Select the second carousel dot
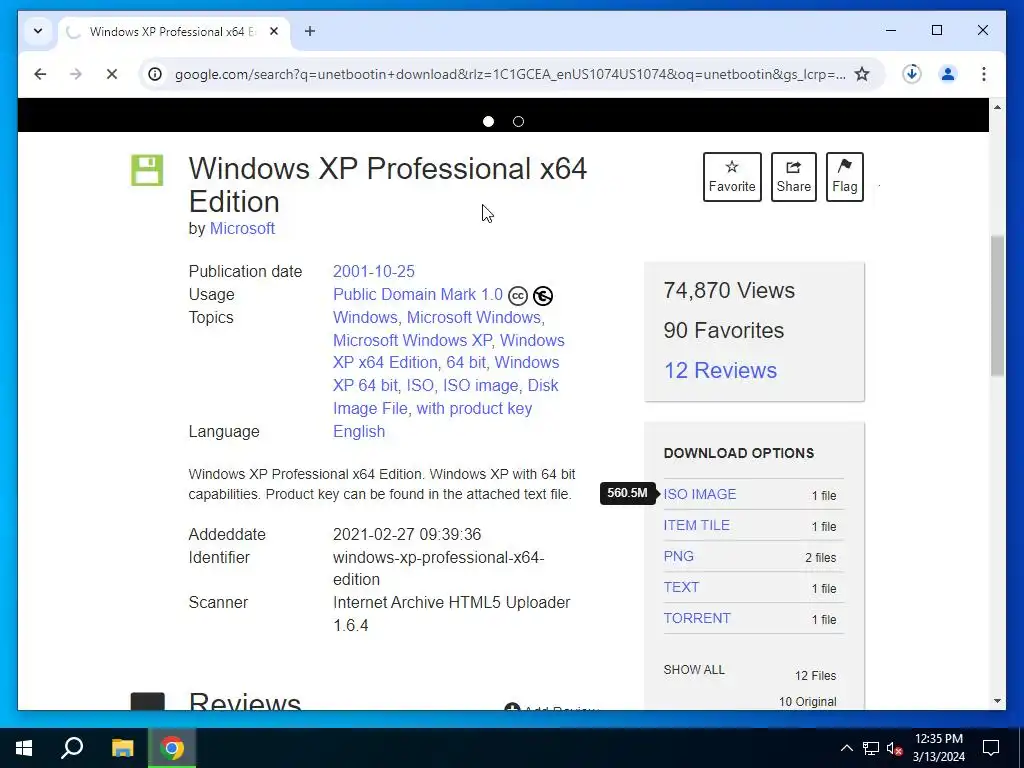 519,121
